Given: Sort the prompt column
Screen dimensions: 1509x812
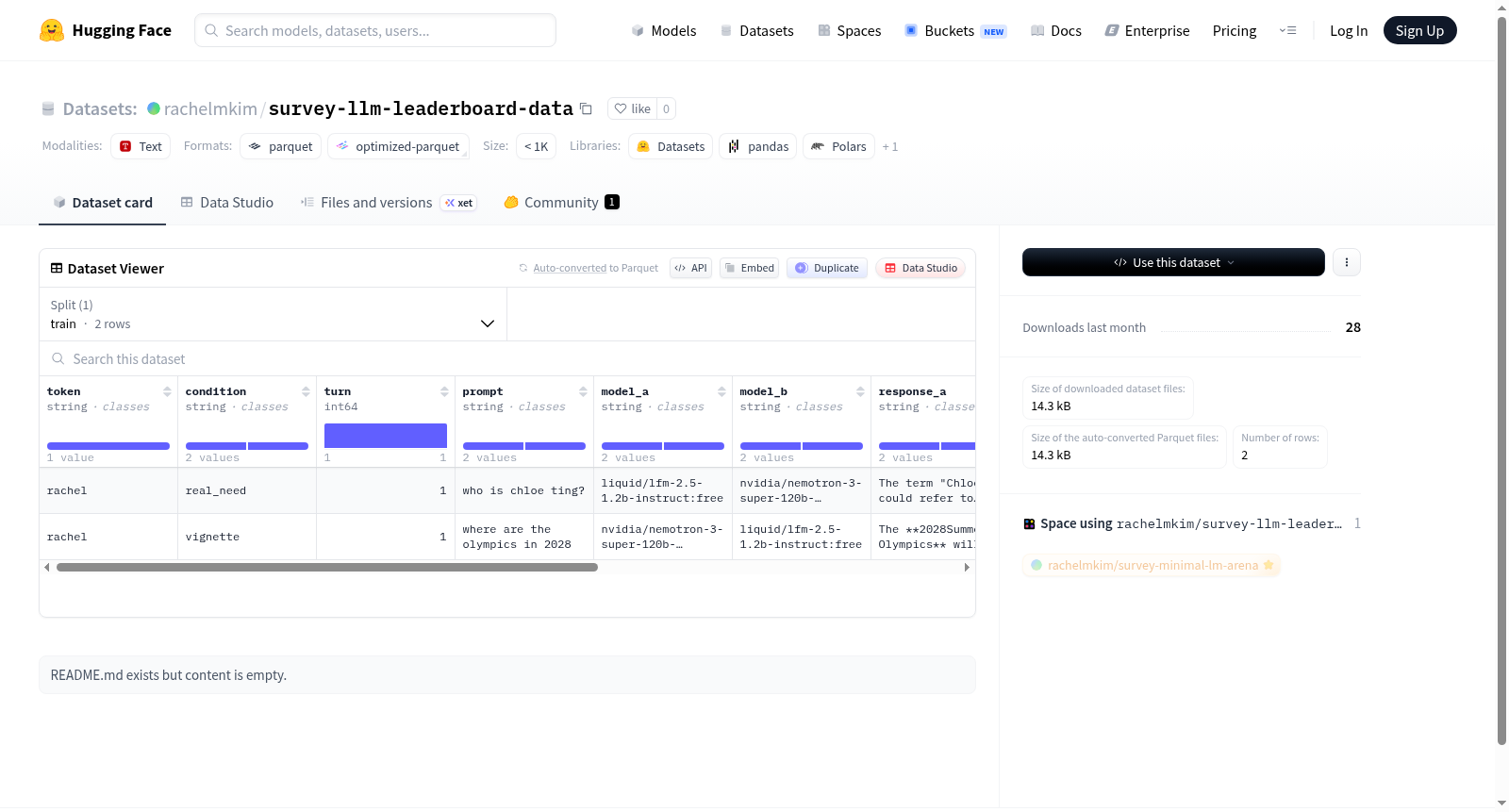Looking at the screenshot, I should [x=583, y=391].
